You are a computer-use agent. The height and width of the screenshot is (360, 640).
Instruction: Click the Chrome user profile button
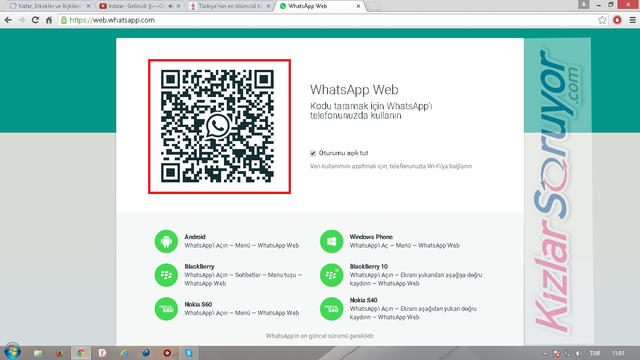coord(584,4)
